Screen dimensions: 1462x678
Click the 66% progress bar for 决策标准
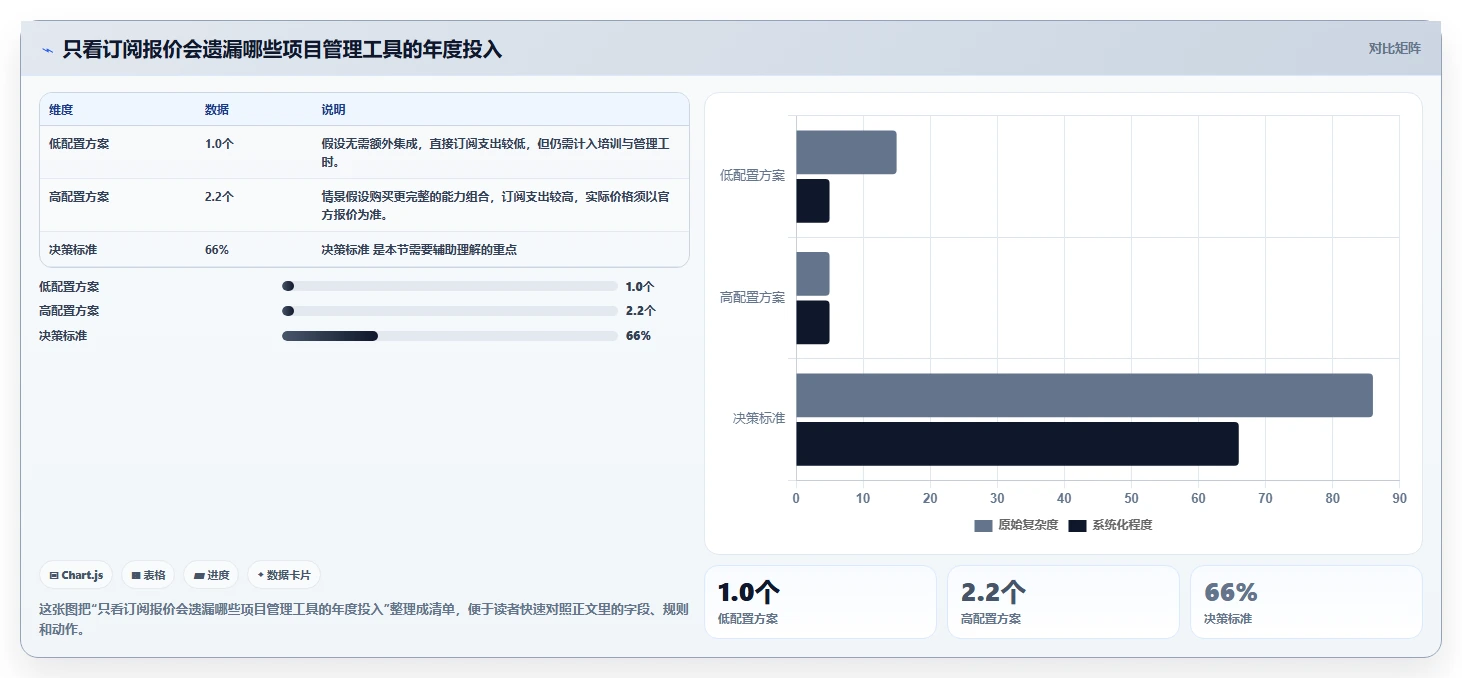tap(450, 336)
